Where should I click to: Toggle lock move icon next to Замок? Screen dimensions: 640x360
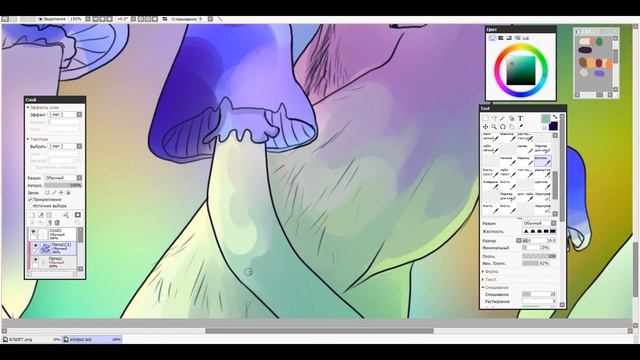[61, 192]
